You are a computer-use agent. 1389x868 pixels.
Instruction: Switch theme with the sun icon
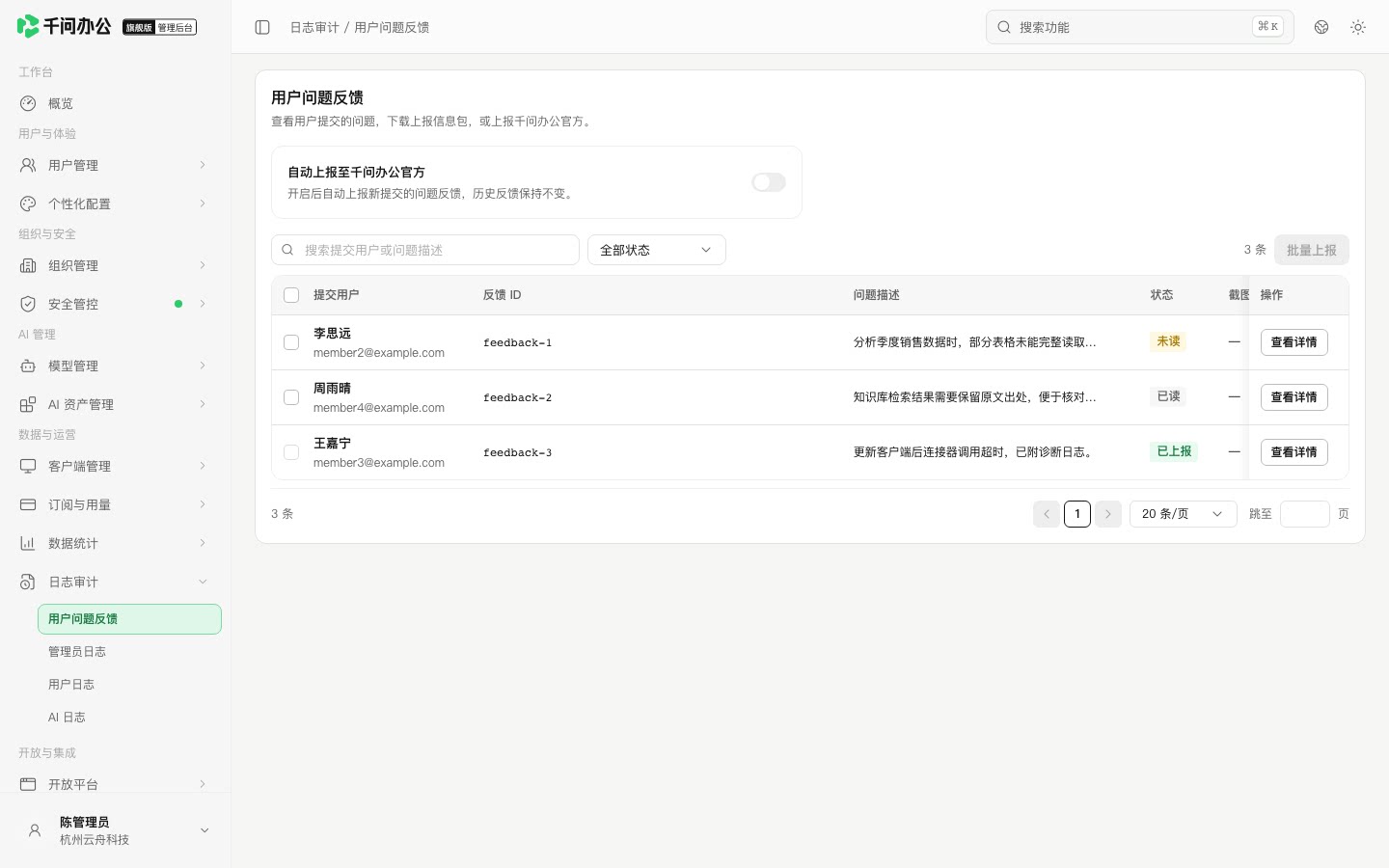(x=1358, y=27)
